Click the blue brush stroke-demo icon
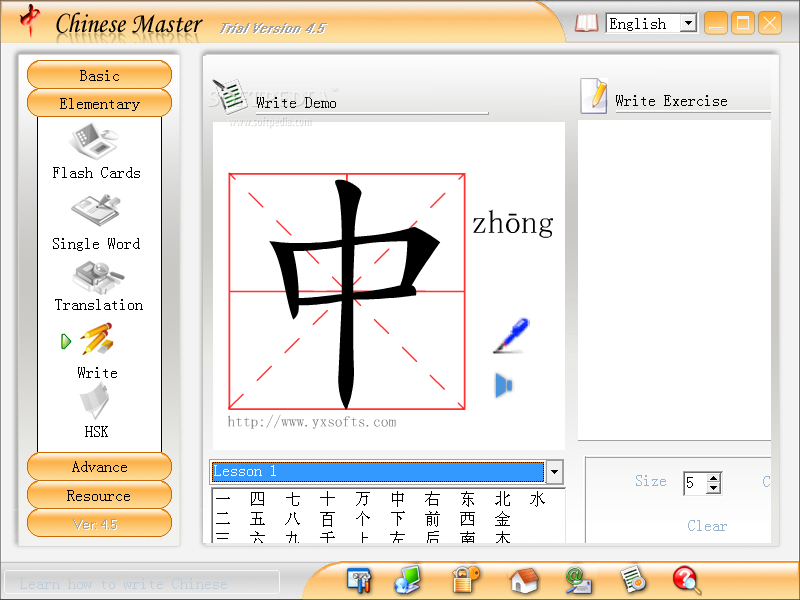 (511, 335)
